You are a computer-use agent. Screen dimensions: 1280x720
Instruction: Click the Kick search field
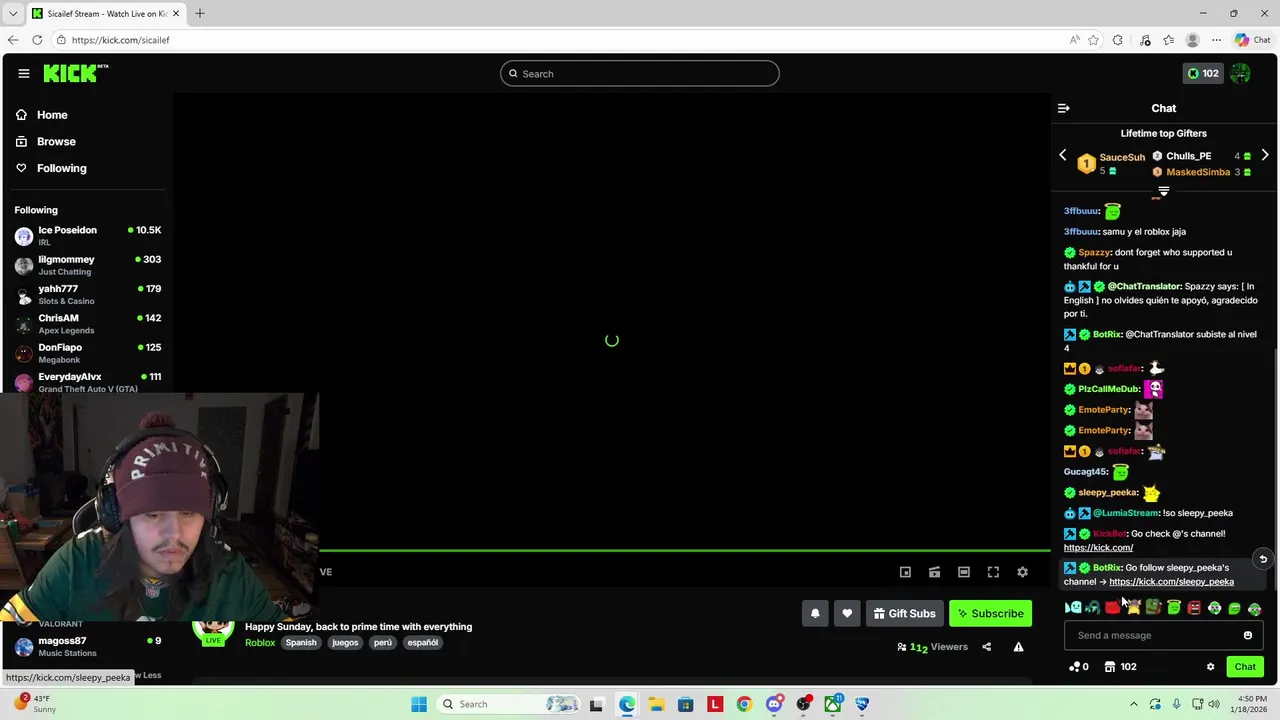(640, 74)
